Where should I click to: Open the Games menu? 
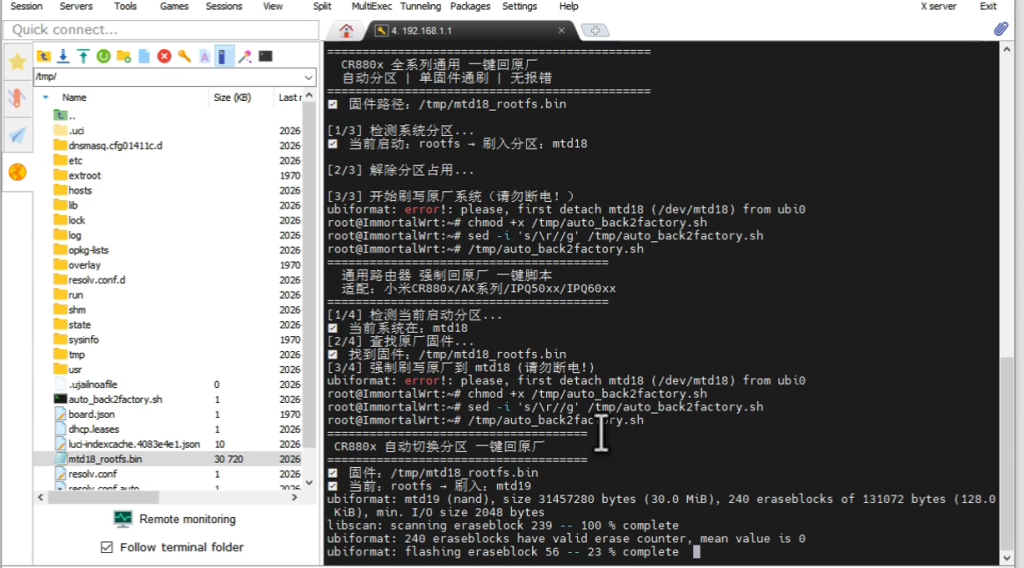(174, 7)
